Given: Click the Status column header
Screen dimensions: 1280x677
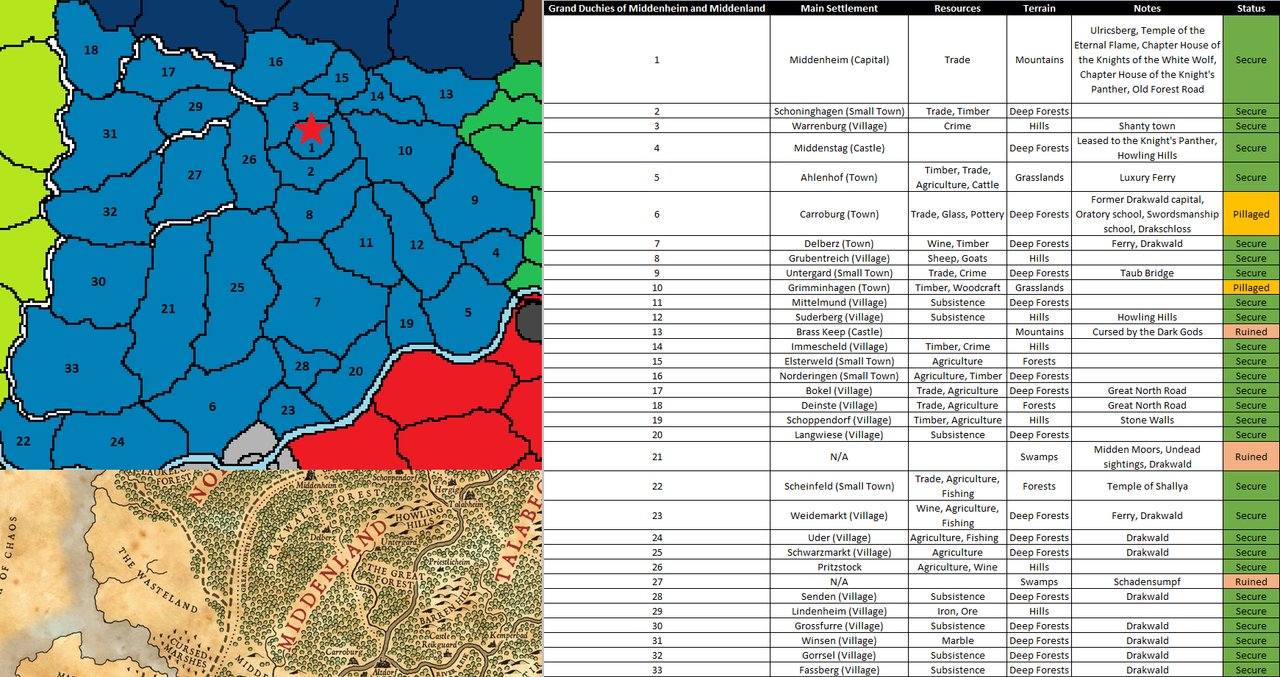Looking at the screenshot, I should tap(1251, 8).
